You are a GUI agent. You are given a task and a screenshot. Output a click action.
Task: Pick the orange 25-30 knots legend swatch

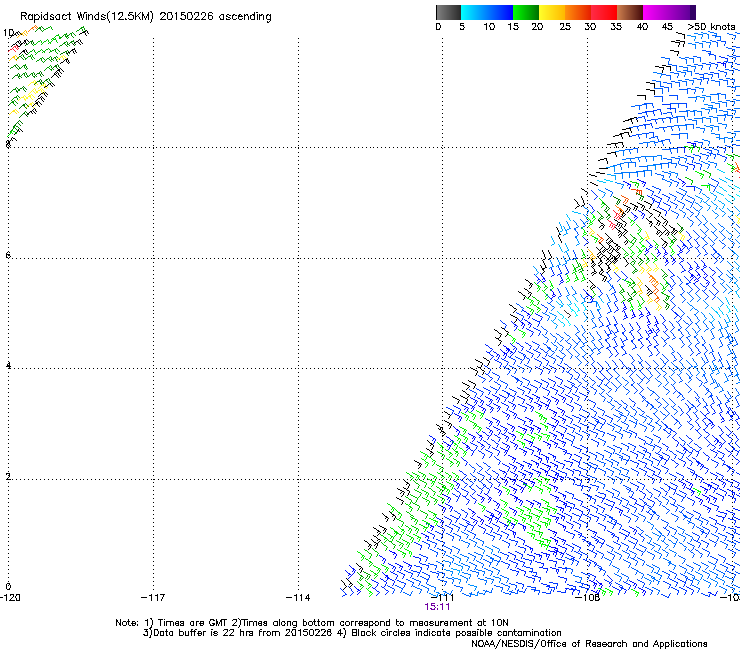578,12
